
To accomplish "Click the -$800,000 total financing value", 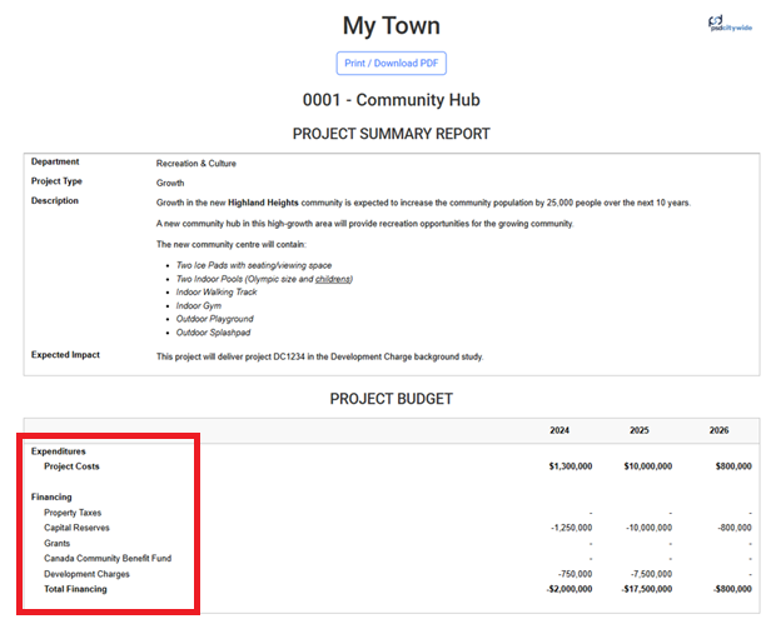I will click(733, 589).
